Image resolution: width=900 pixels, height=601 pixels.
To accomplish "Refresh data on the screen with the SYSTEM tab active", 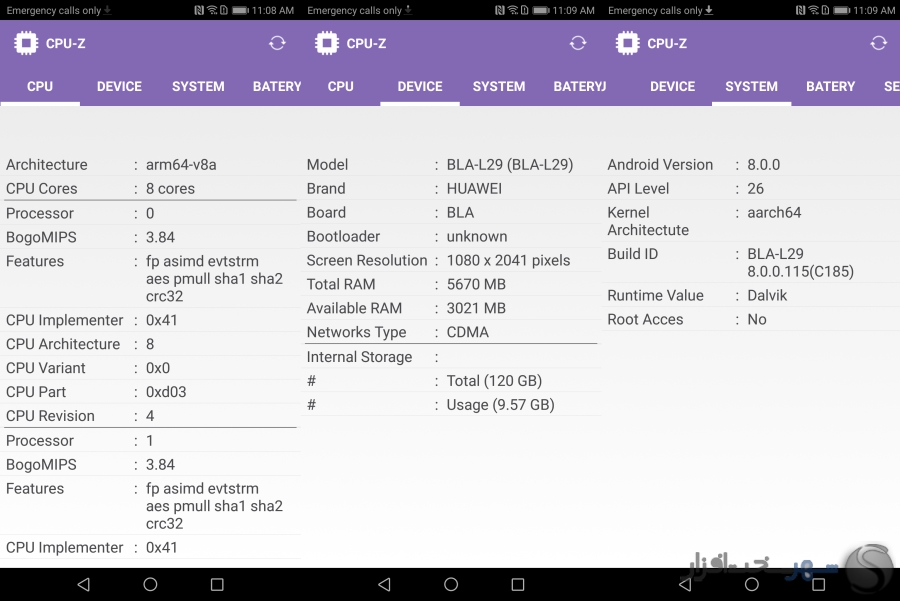I will (x=879, y=43).
